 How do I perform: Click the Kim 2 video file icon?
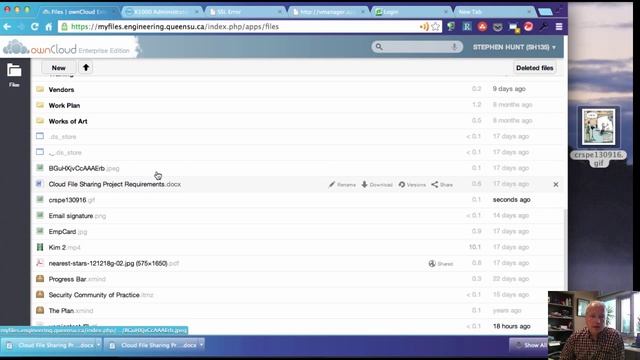click(x=40, y=247)
